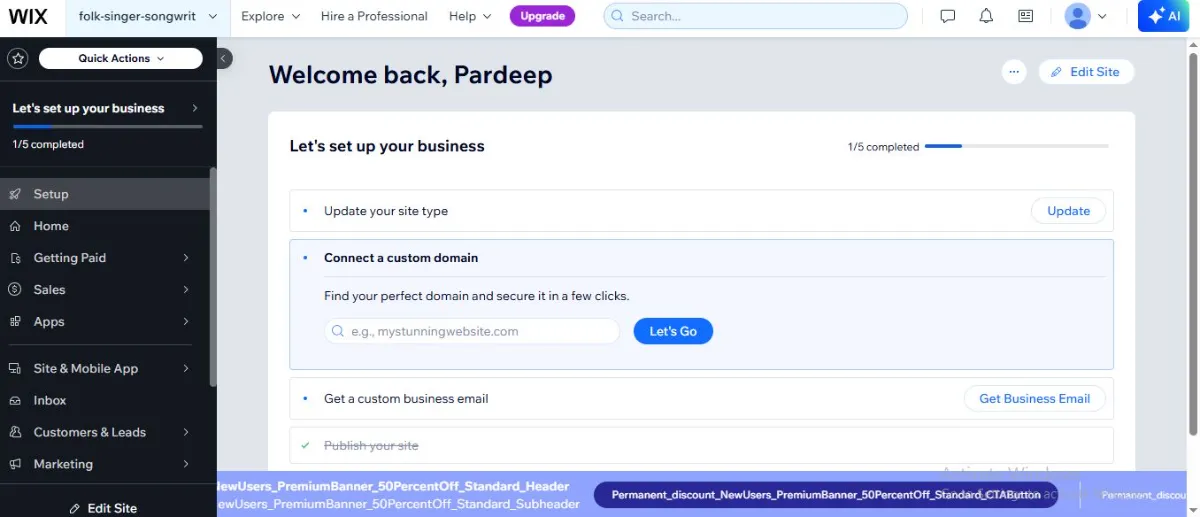Screen dimensions: 1200x517
Task: Click the Home icon in sidebar
Action: (15, 226)
